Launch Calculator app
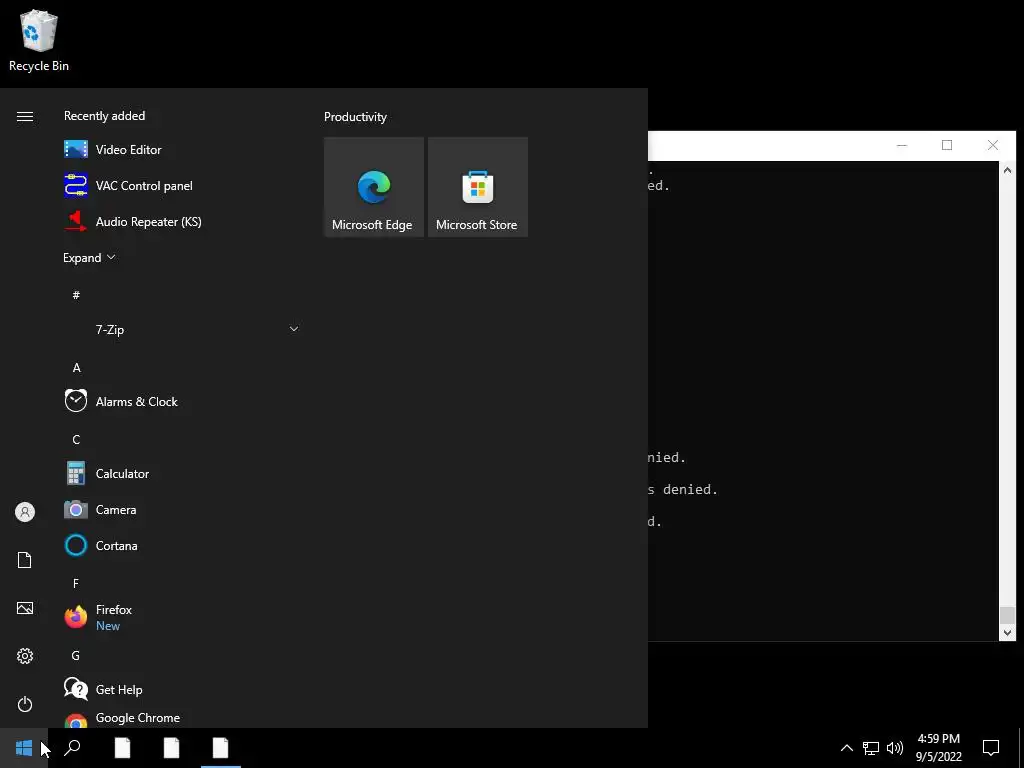This screenshot has width=1024, height=768. pos(182,473)
